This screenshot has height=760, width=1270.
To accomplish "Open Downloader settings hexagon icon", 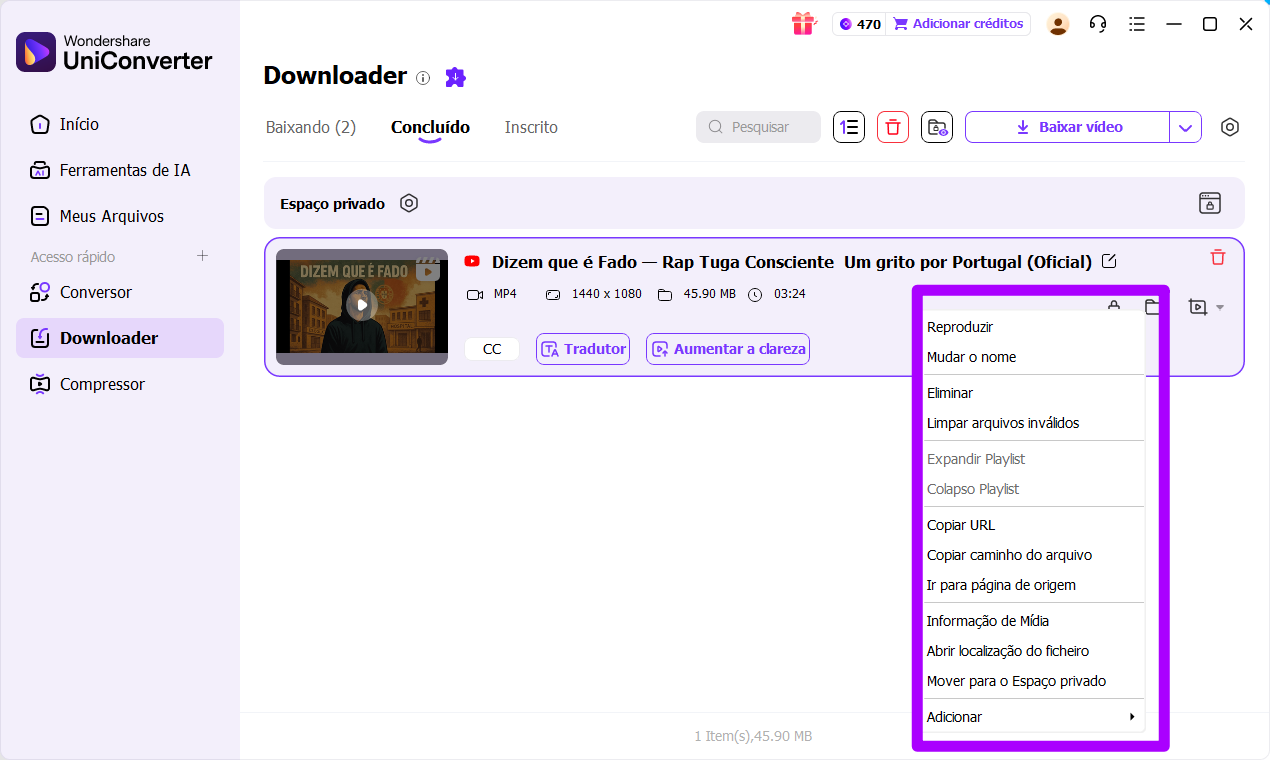I will pyautogui.click(x=1230, y=127).
